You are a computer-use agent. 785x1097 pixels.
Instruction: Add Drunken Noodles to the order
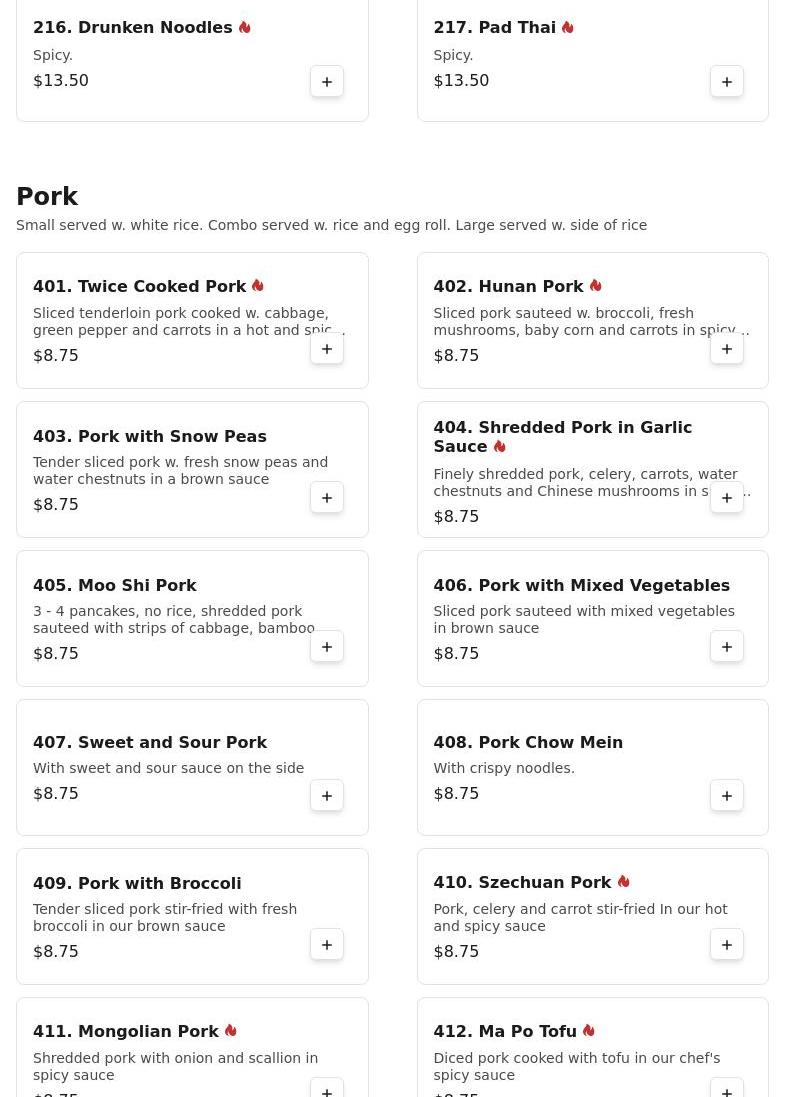(327, 82)
